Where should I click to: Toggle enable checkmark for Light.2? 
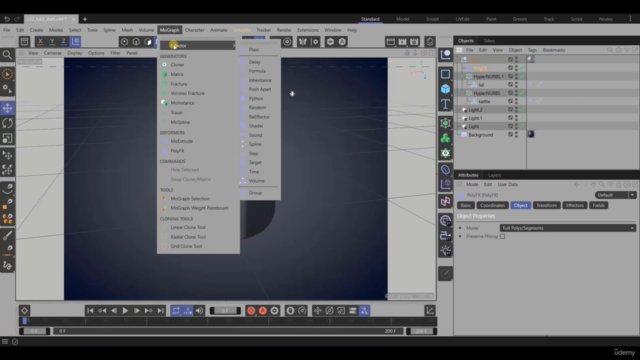click(522, 109)
